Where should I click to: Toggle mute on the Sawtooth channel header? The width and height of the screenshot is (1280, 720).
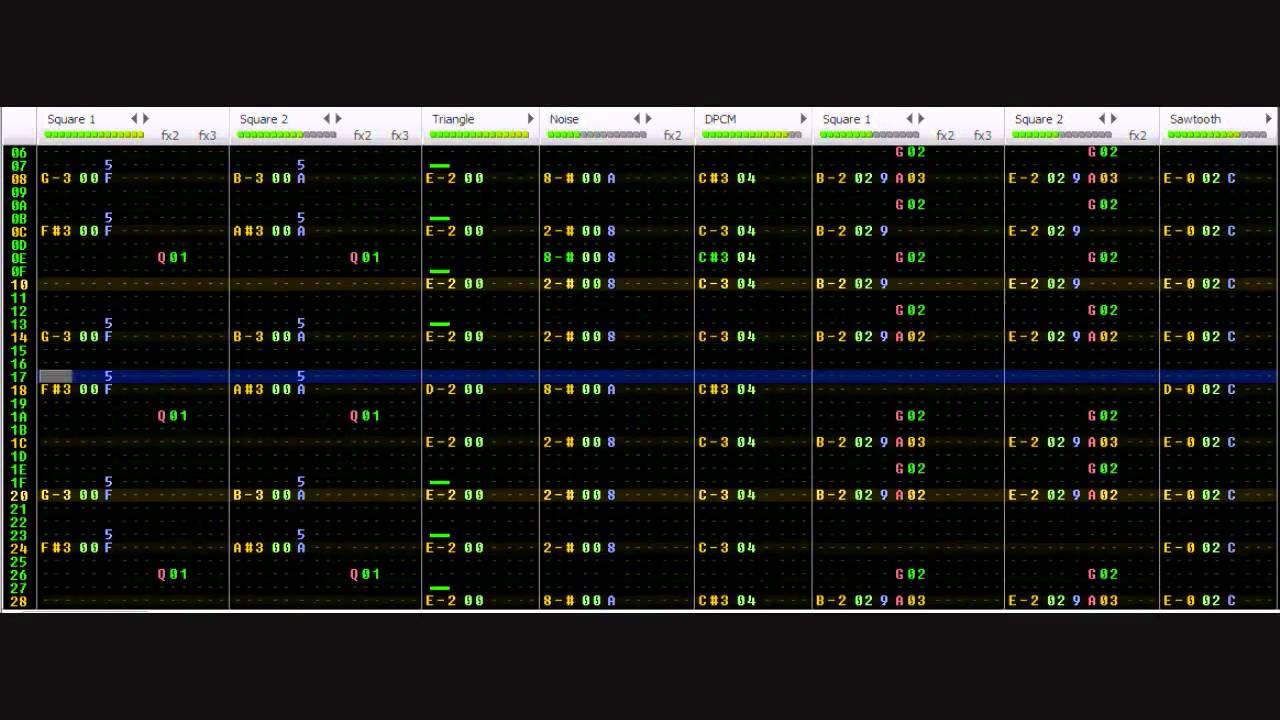point(1195,119)
